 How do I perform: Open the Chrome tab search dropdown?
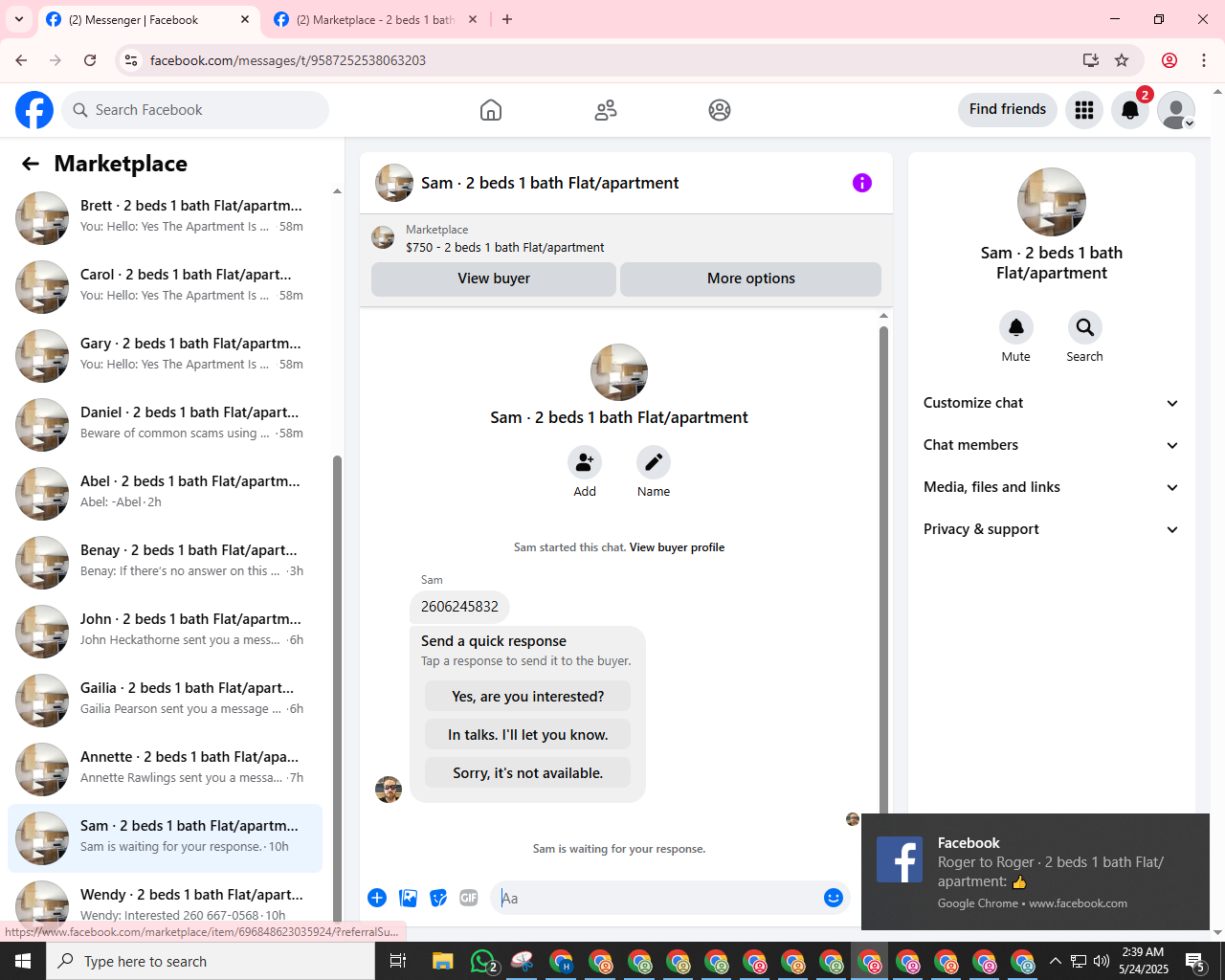pyautogui.click(x=19, y=19)
